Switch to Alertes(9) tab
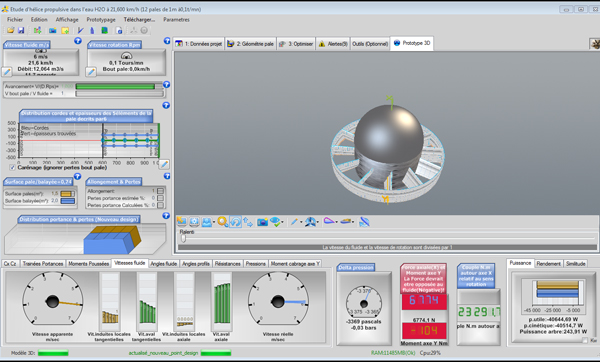Screen dimensions: 600x362 (333, 44)
